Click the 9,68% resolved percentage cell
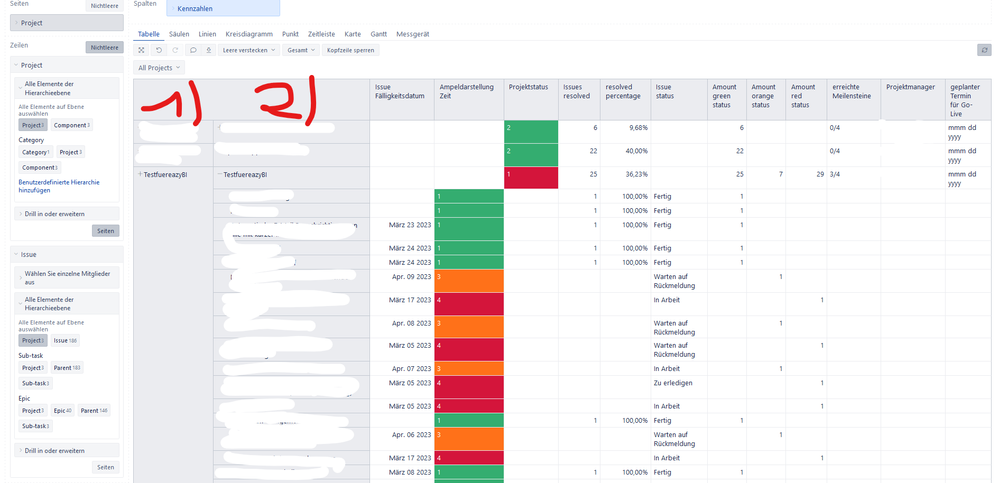Viewport: 999px width, 483px height. [x=625, y=132]
